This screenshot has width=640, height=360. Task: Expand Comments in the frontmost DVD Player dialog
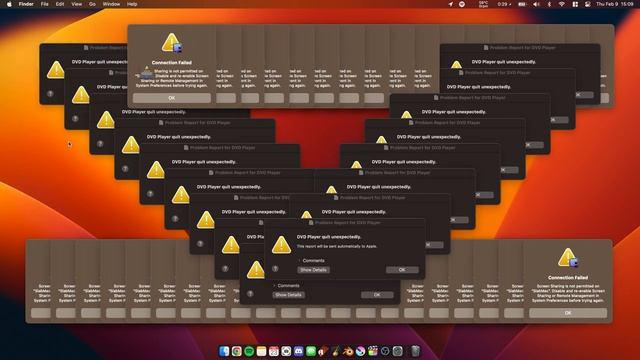pos(300,260)
